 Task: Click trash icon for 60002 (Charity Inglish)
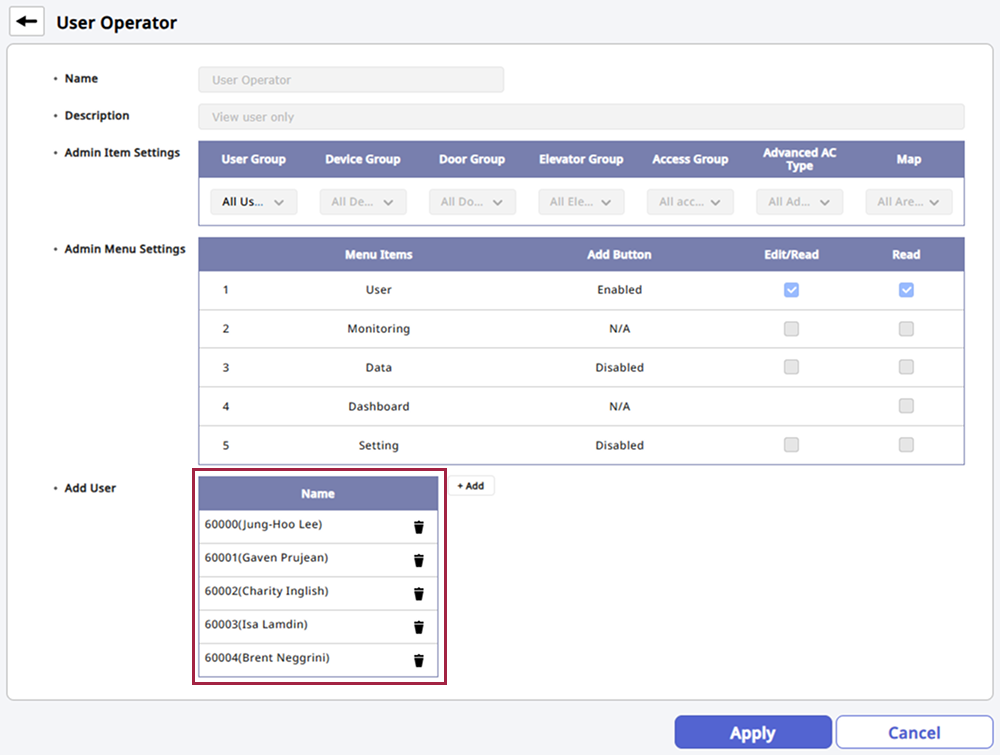(x=419, y=594)
